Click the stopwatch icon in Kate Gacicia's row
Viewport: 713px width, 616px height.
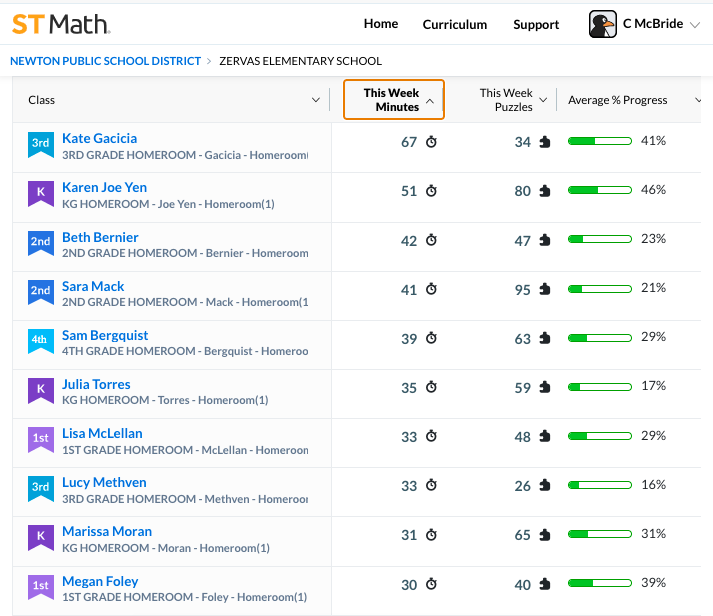tap(431, 142)
